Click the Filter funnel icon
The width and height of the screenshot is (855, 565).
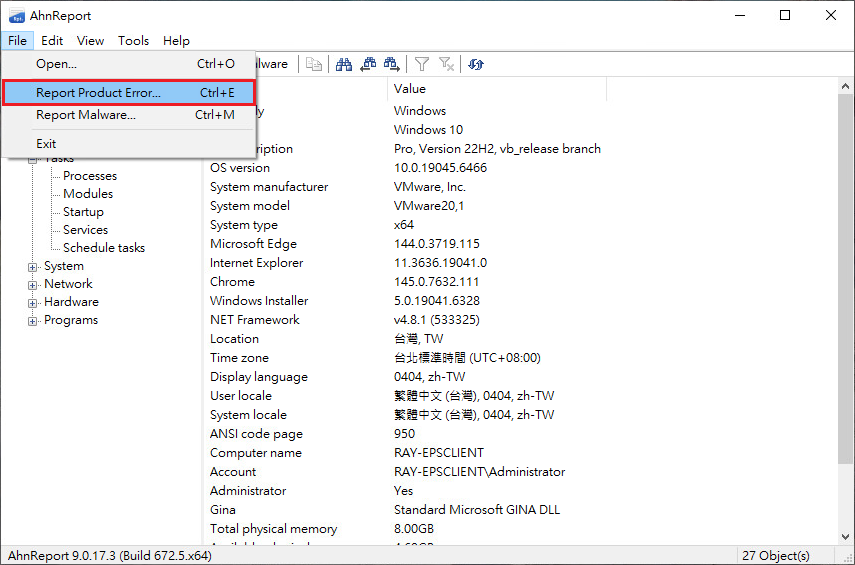[422, 64]
